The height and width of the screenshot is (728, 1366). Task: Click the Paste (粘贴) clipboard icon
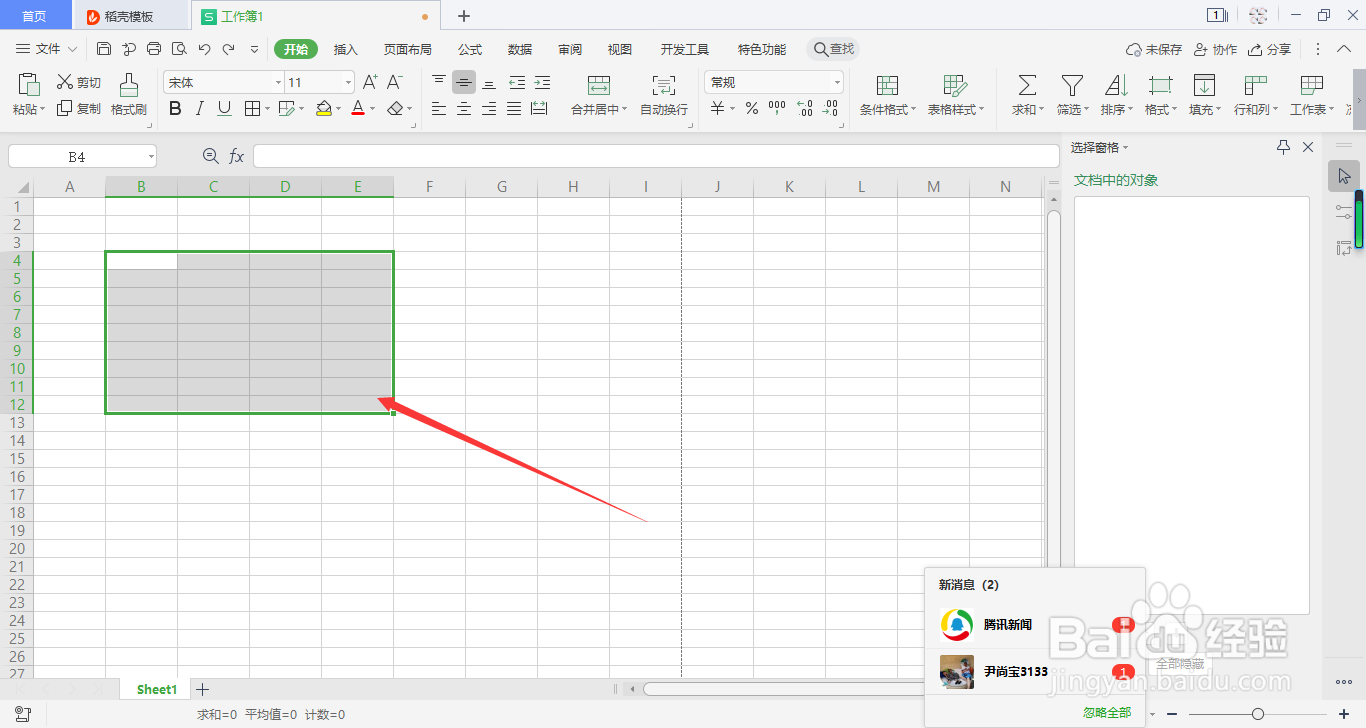(30, 84)
